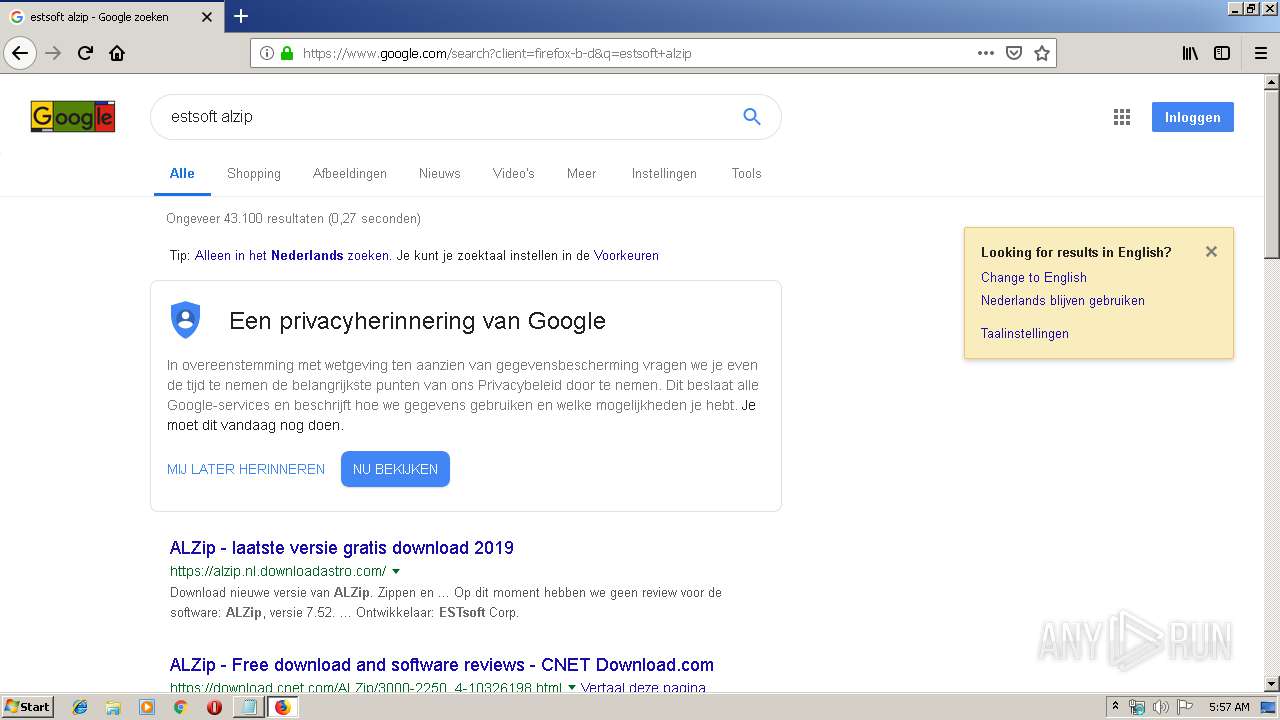This screenshot has height=720, width=1280.
Task: Go back to the previous page
Action: [x=20, y=53]
